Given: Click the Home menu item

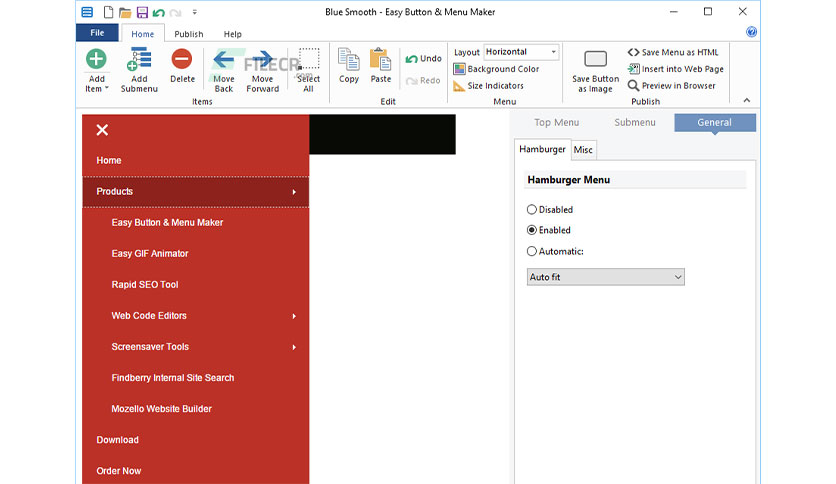Looking at the screenshot, I should coord(109,160).
